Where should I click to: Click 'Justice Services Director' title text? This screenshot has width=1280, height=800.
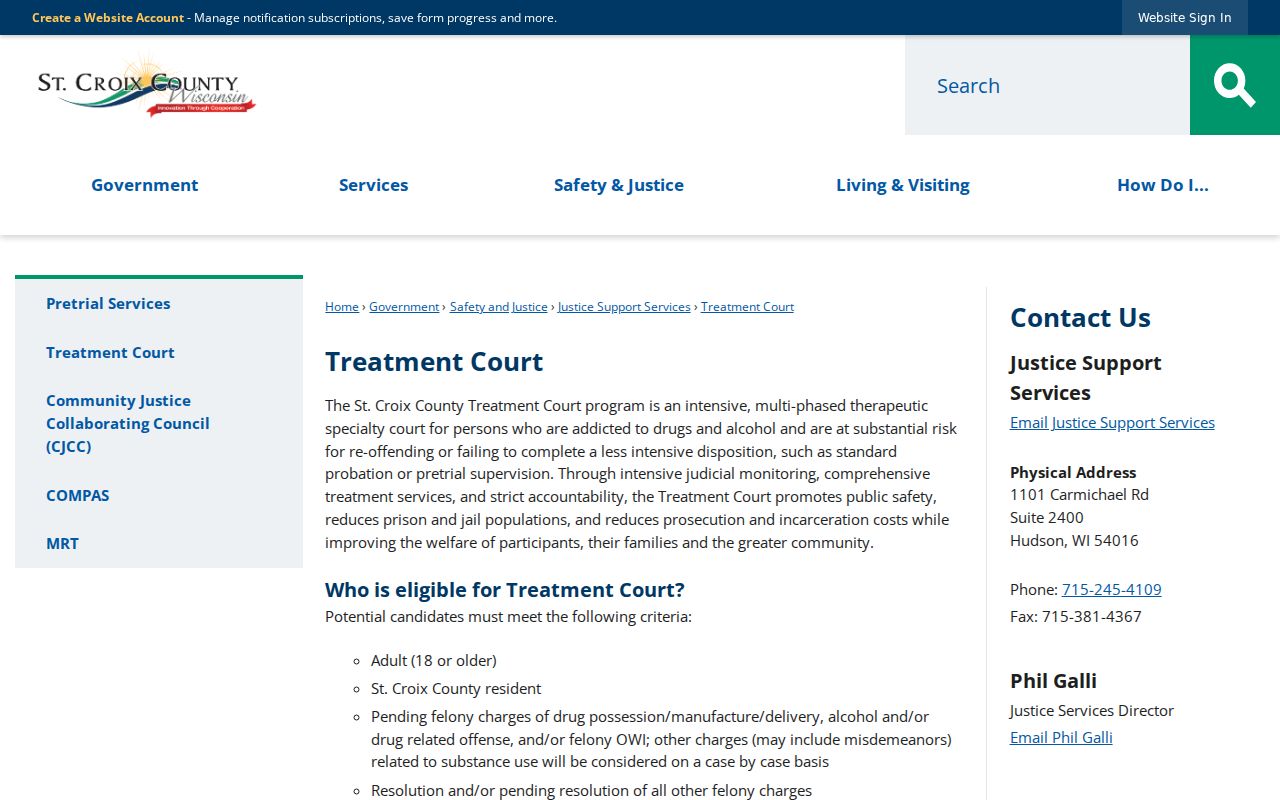coord(1092,710)
